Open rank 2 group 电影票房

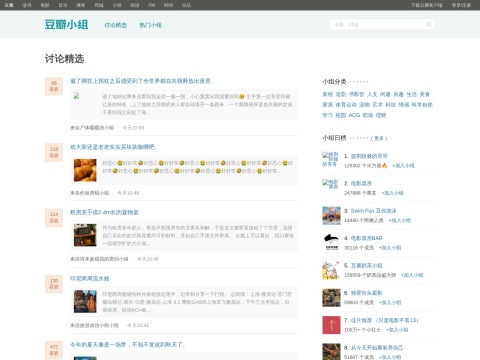[x=361, y=183]
